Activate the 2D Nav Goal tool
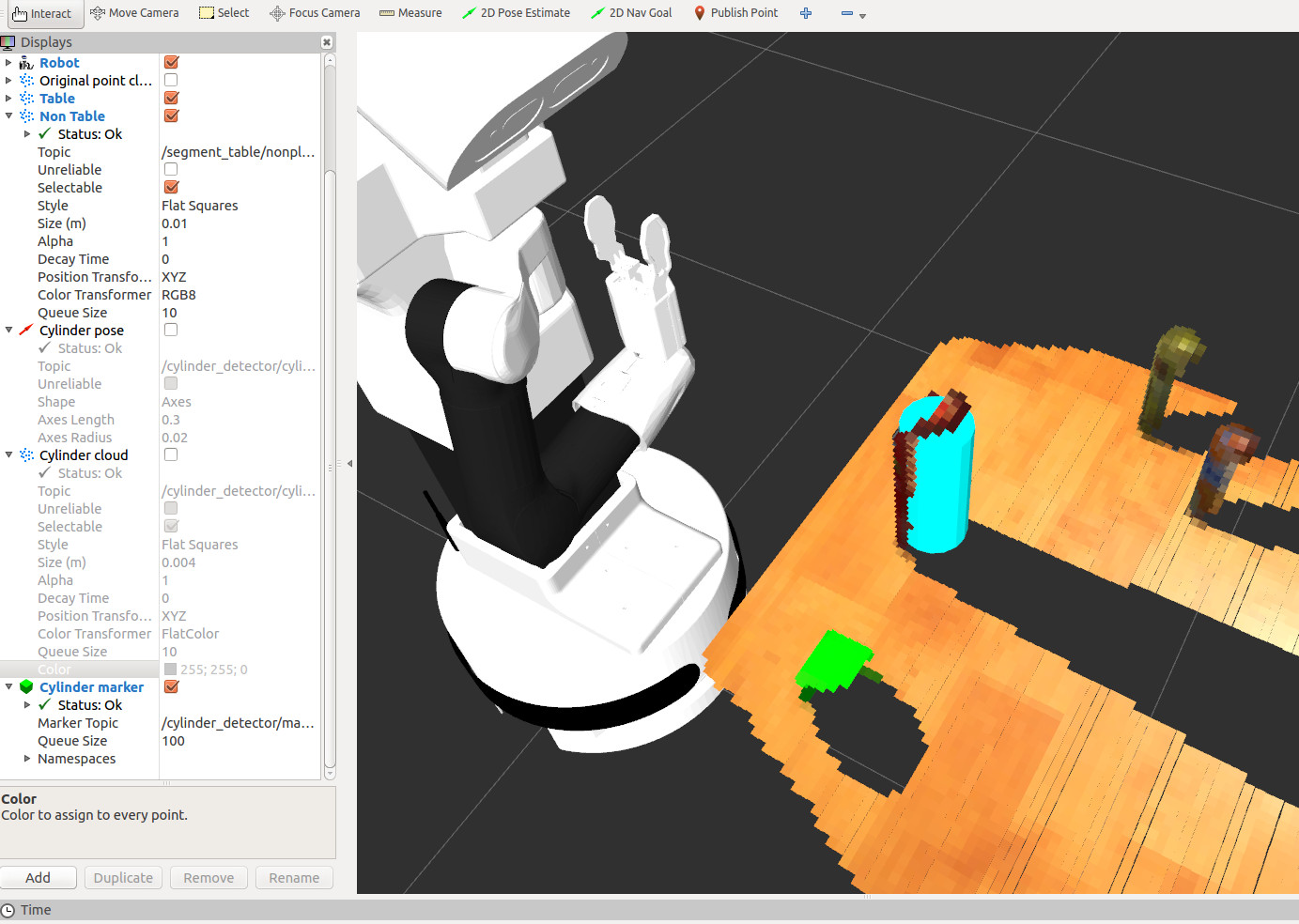 (631, 13)
